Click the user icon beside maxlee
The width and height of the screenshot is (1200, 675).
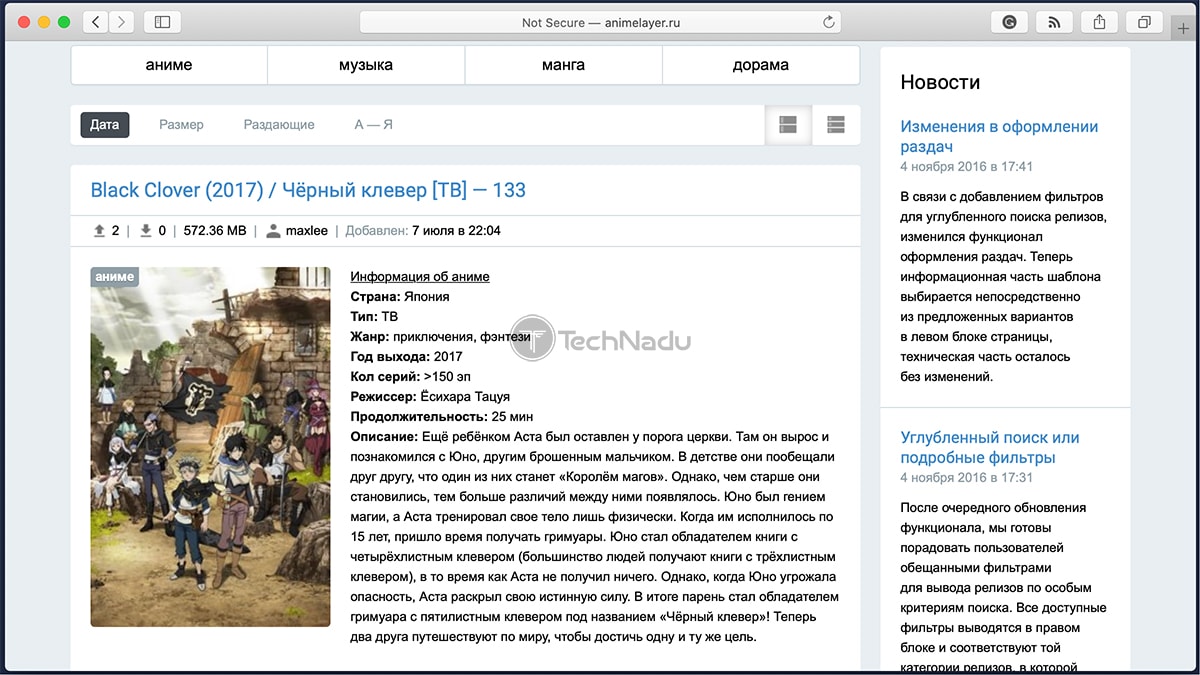point(273,231)
